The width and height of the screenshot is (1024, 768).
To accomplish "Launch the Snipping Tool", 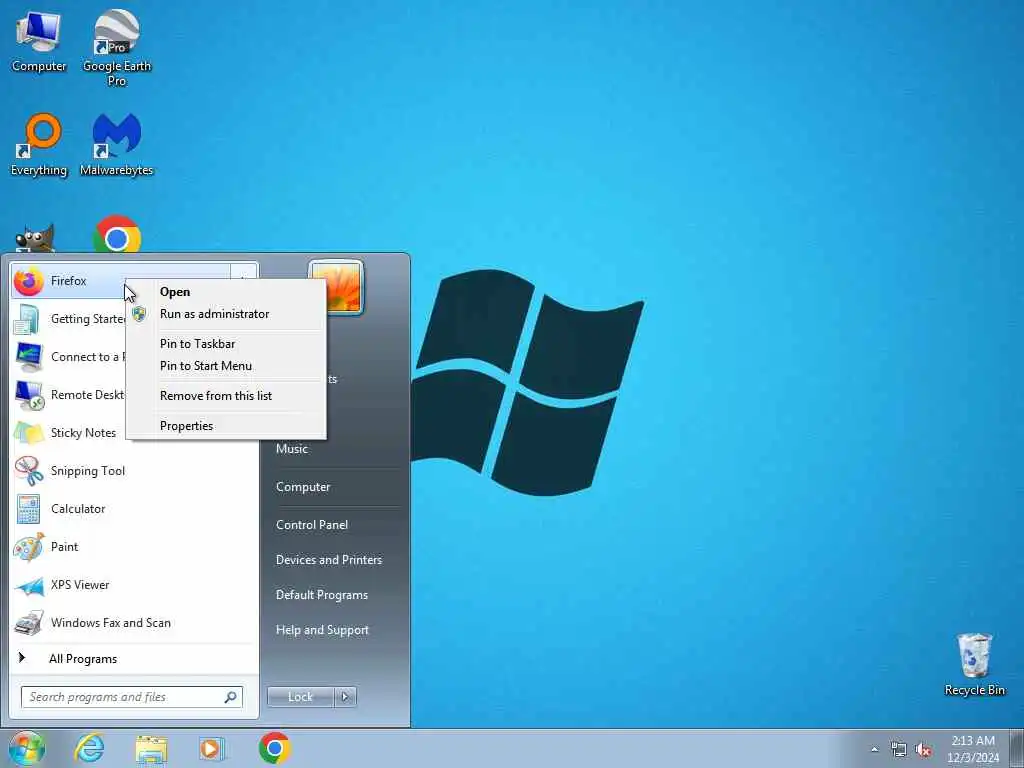I will coord(134,471).
